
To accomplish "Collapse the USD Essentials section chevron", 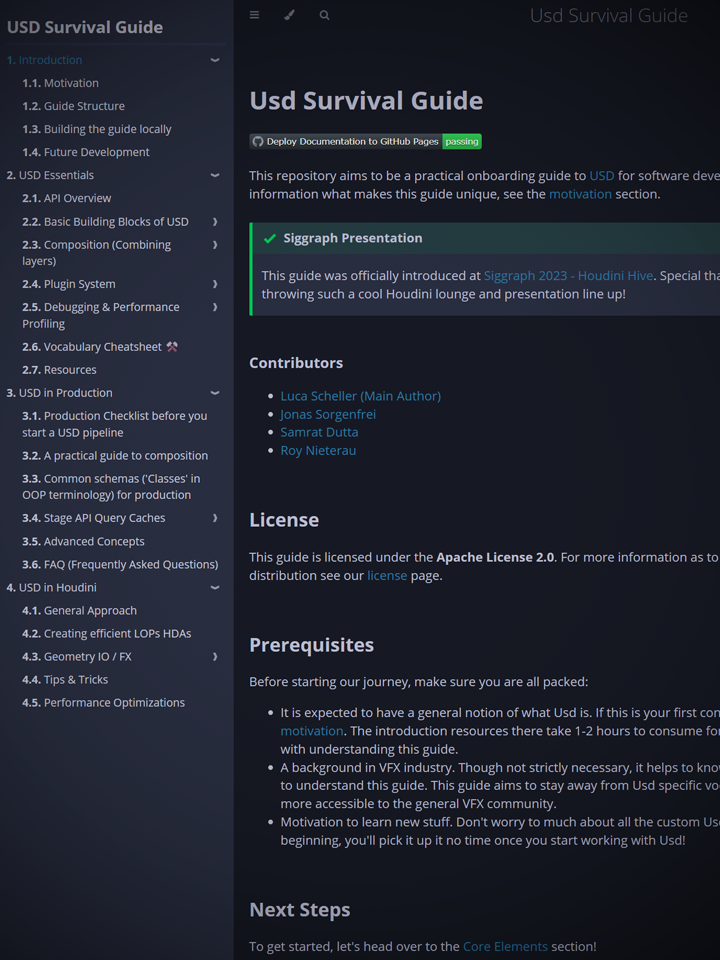I will (215, 175).
